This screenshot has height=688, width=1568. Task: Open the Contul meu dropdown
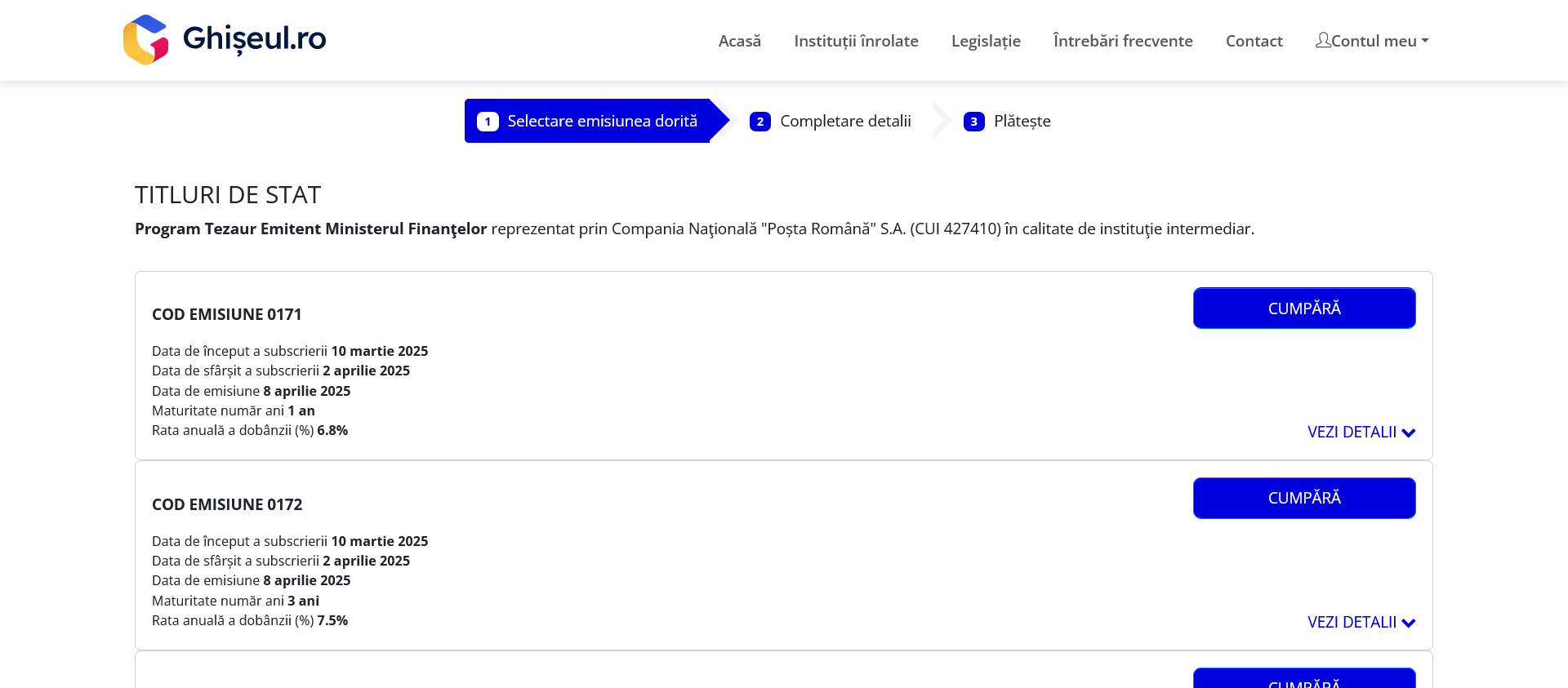pos(1372,41)
